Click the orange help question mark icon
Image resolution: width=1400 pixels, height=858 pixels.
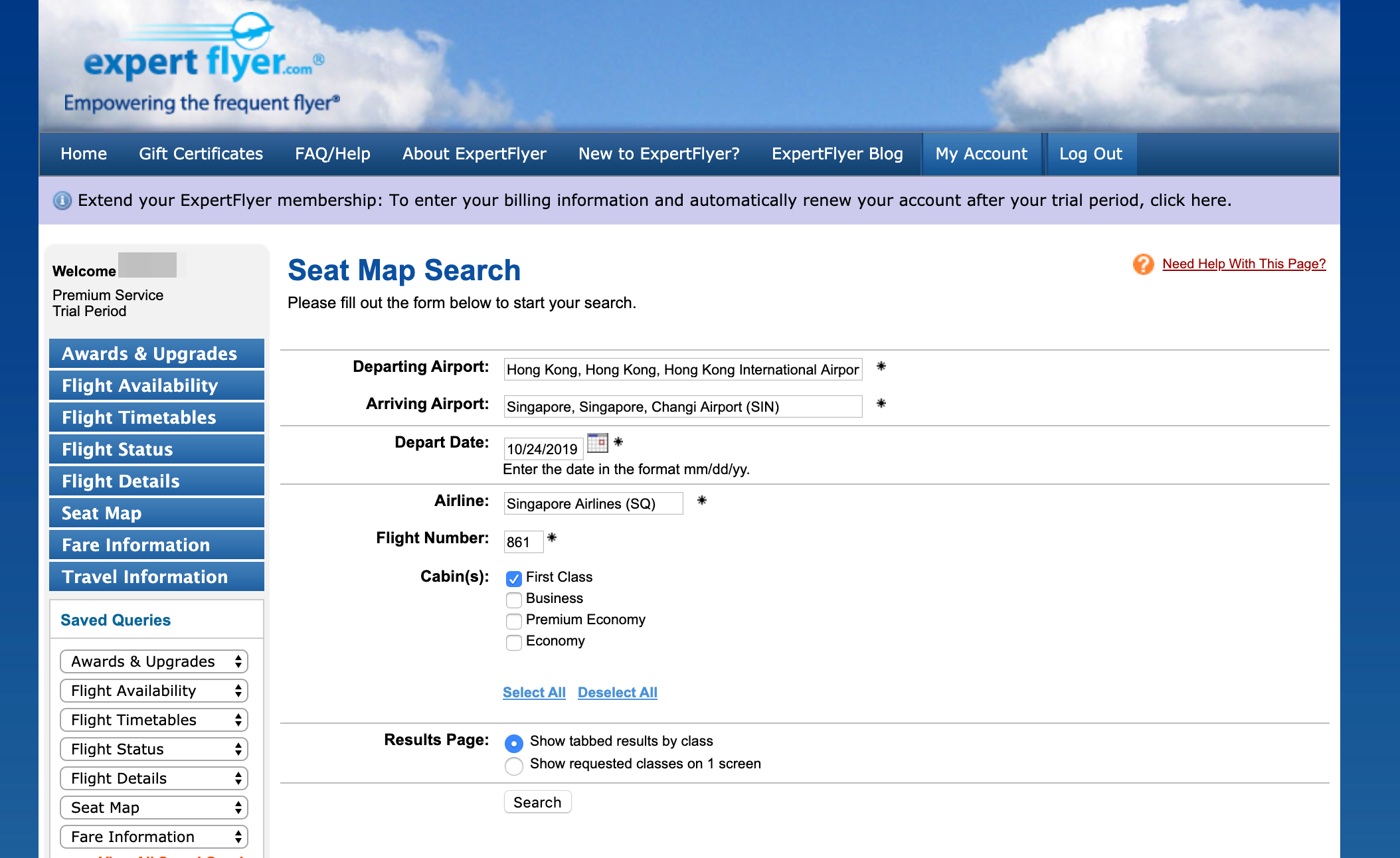point(1144,264)
